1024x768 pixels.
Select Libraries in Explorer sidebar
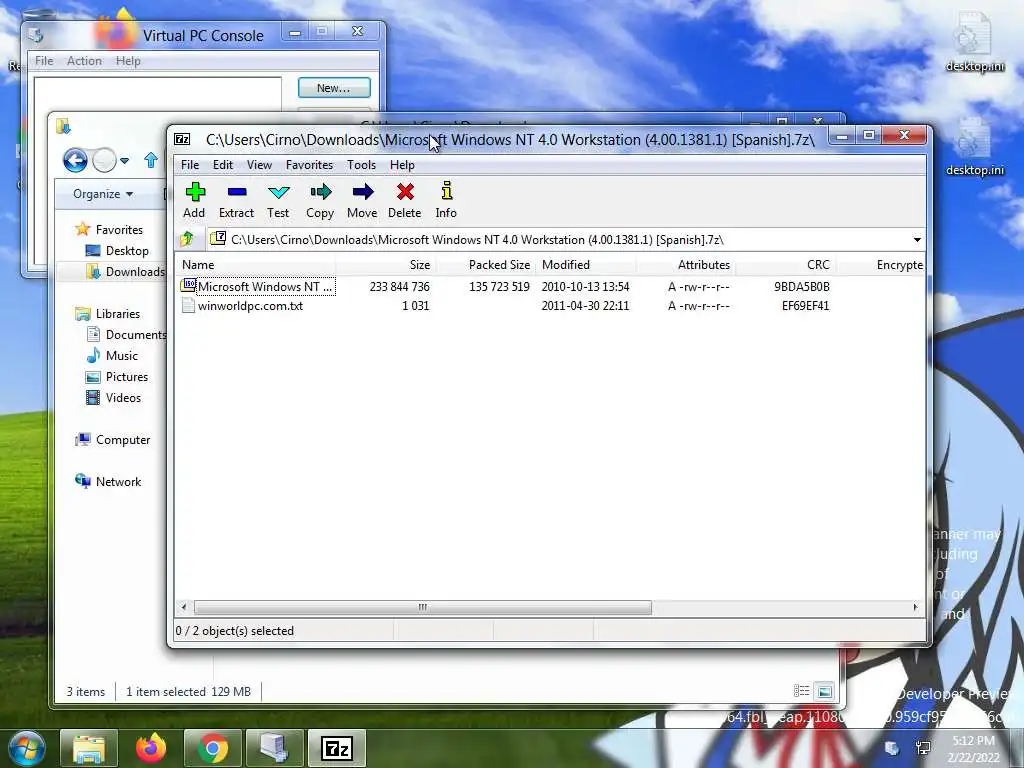(x=108, y=313)
